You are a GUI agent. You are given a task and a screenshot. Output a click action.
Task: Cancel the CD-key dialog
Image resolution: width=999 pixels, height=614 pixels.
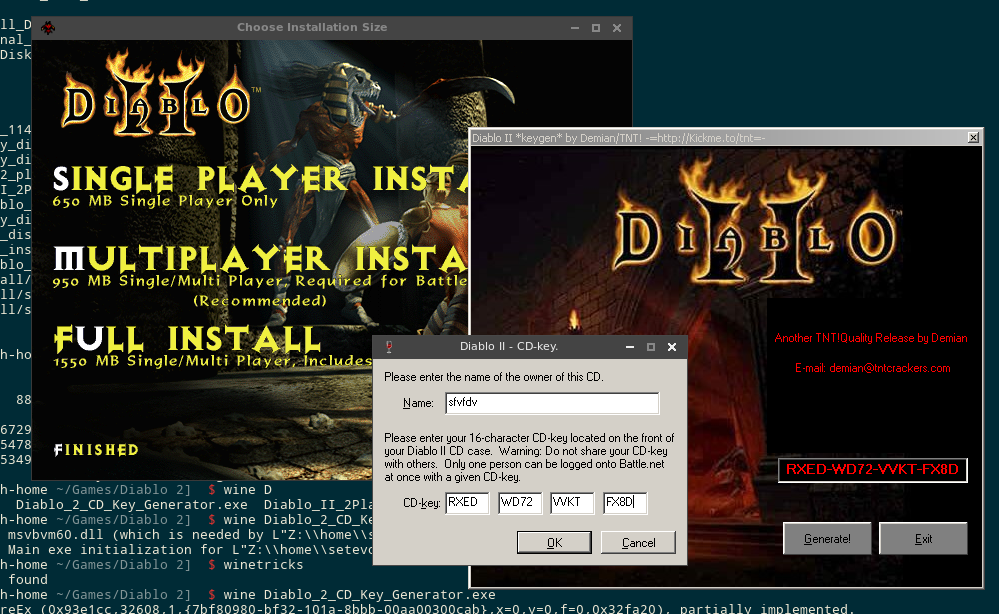click(x=638, y=542)
